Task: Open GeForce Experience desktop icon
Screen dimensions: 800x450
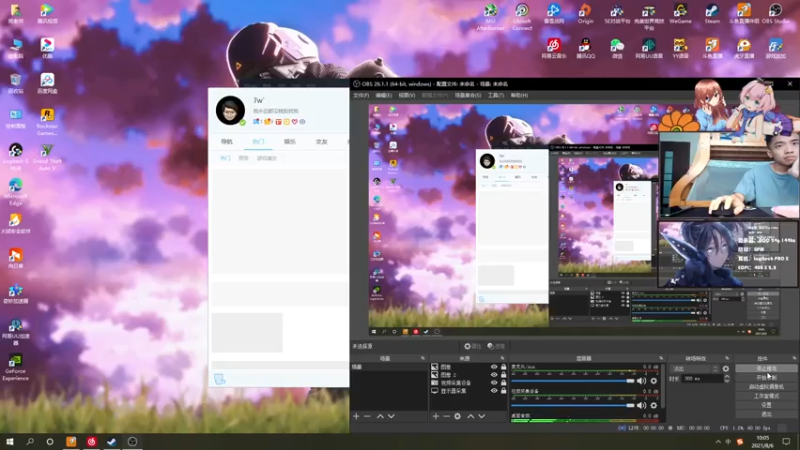Action: [15, 367]
